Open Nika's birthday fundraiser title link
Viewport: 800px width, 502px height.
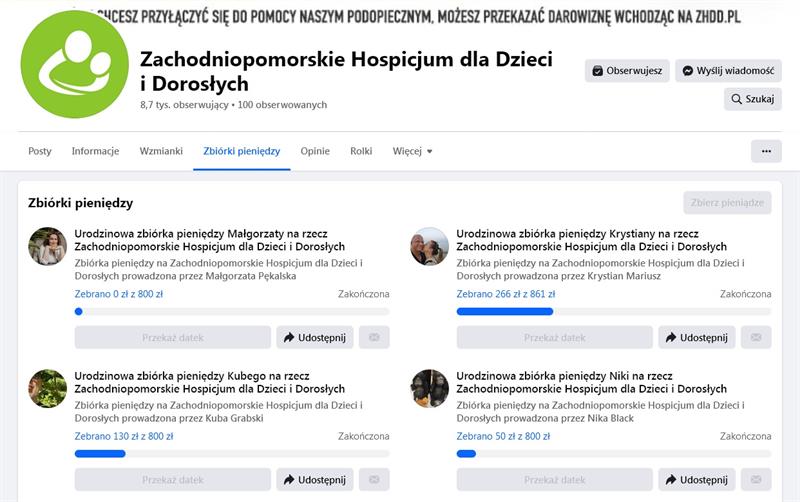591,382
